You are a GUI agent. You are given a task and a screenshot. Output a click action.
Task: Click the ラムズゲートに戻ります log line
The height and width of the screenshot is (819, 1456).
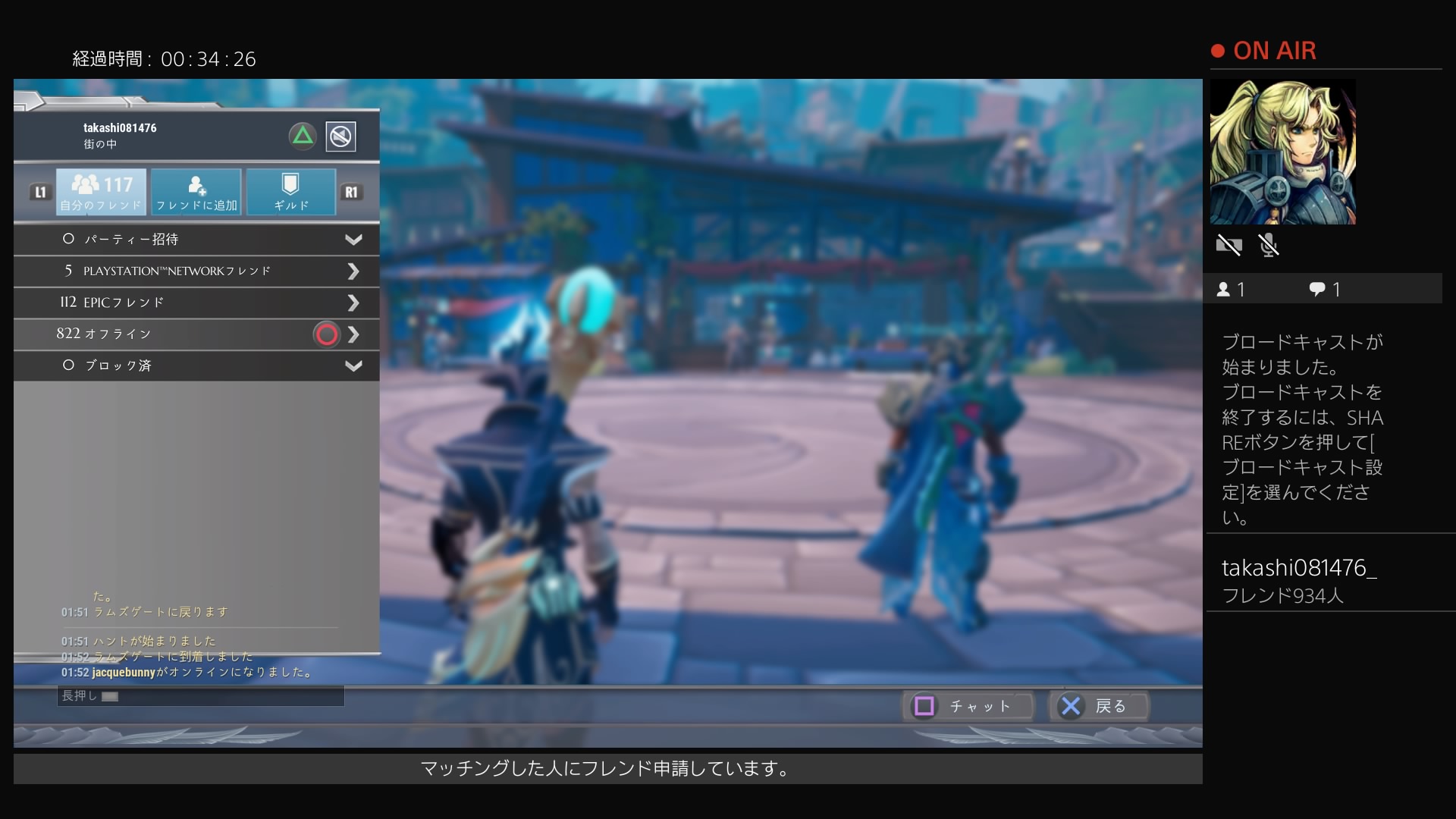[x=145, y=613]
